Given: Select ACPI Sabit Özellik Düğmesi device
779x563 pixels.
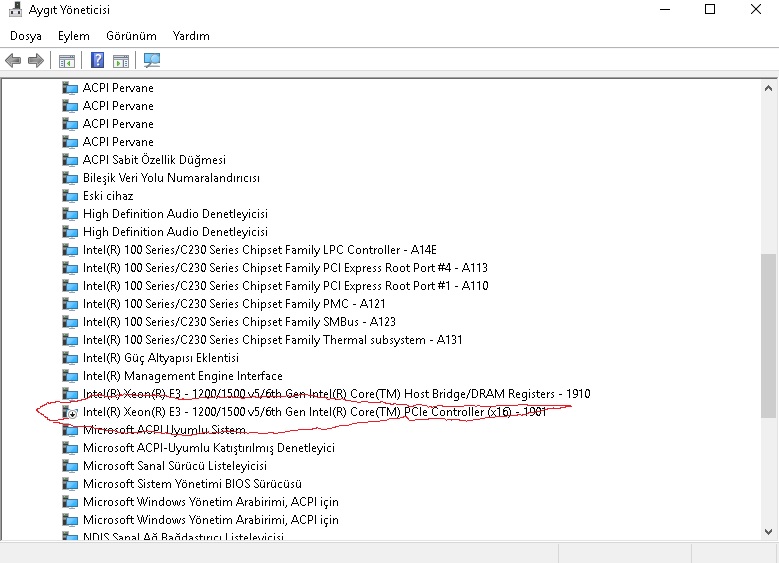Looking at the screenshot, I should point(154,160).
